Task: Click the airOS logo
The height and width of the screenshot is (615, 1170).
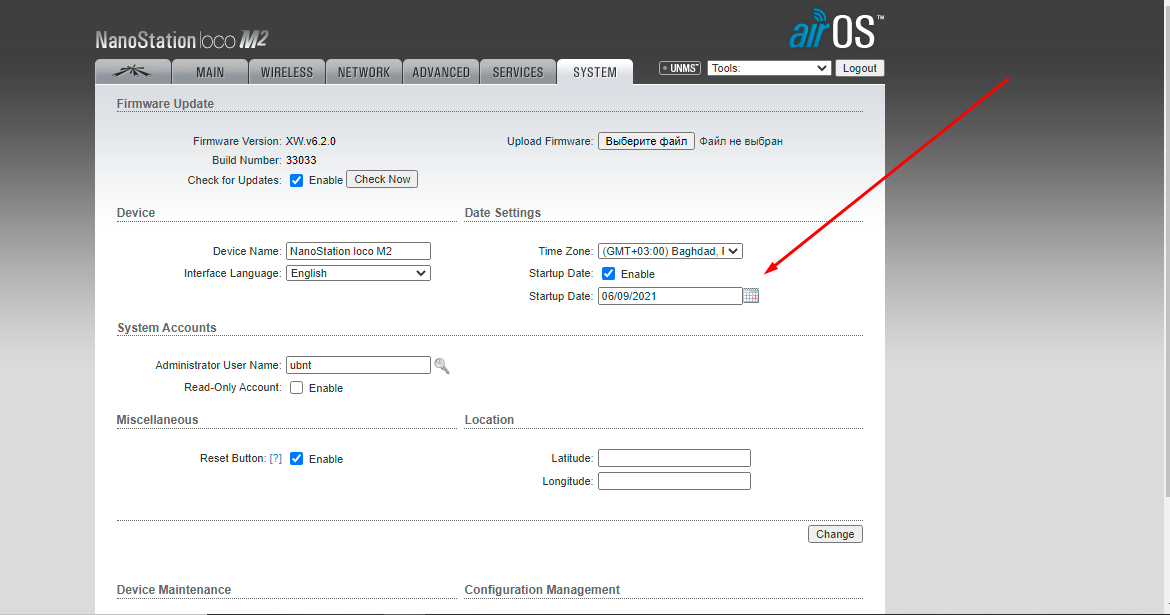Action: (834, 32)
